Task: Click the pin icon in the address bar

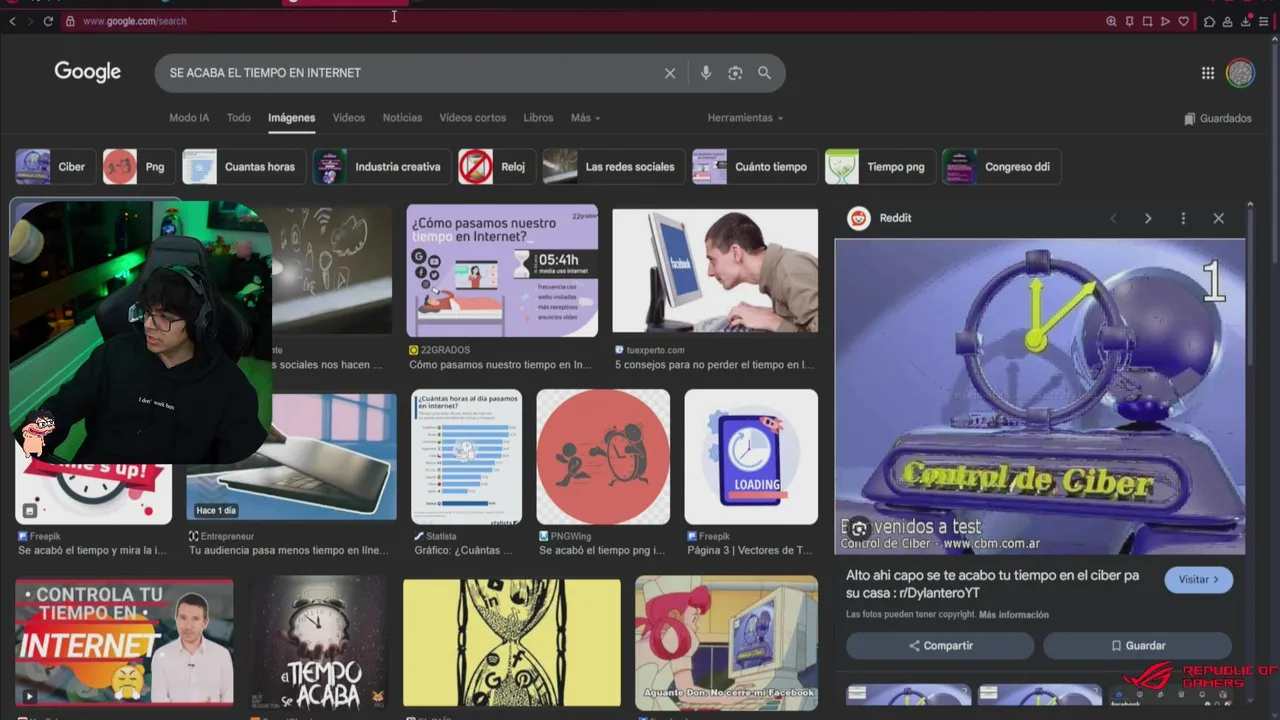Action: click(x=1129, y=21)
